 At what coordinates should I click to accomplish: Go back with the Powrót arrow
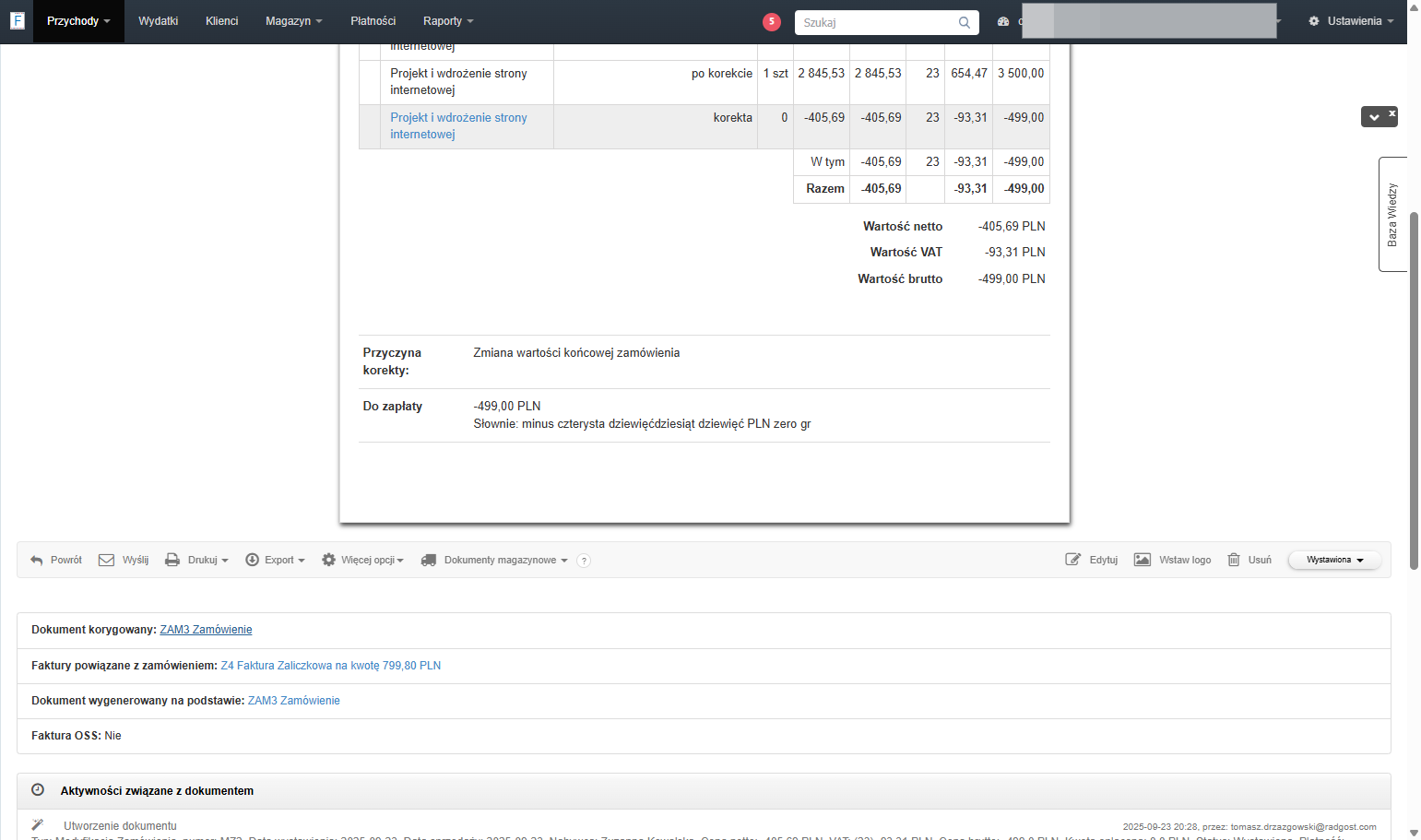[x=37, y=560]
